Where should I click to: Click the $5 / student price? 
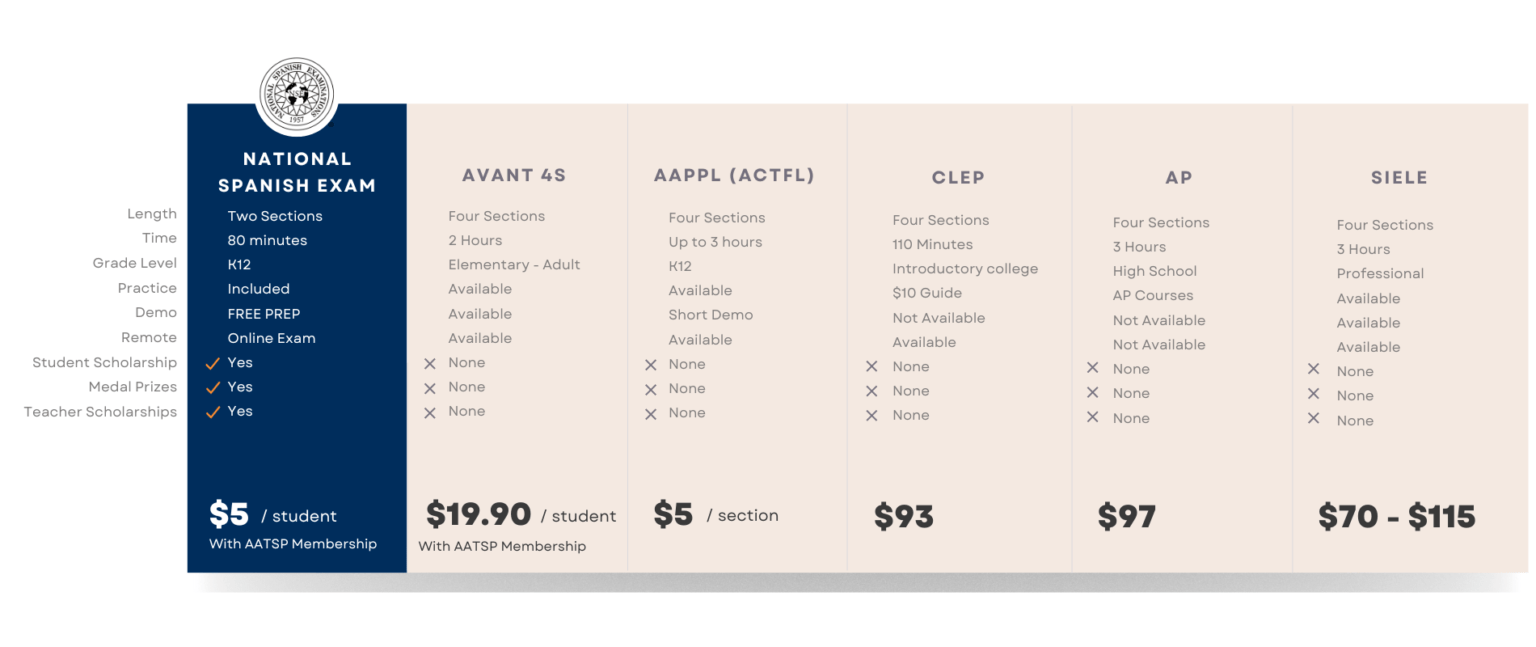(272, 515)
